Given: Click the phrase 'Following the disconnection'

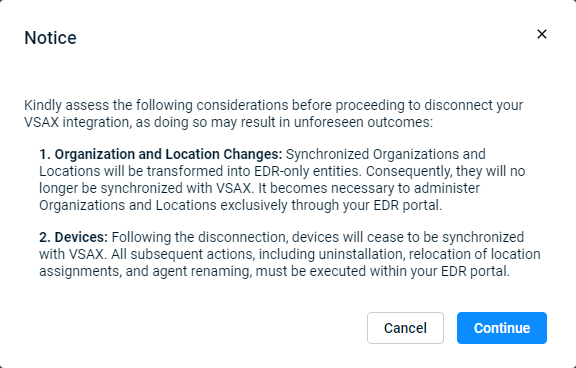Looking at the screenshot, I should click(x=200, y=237).
